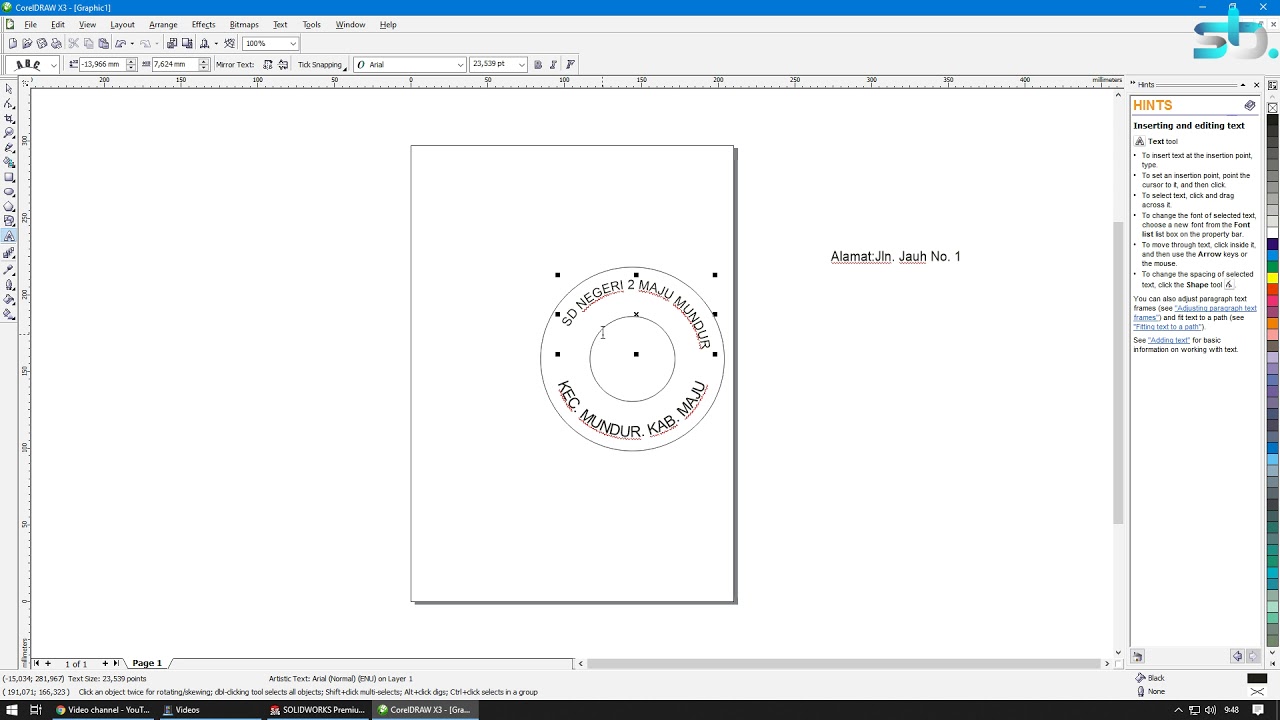The height and width of the screenshot is (720, 1280).
Task: Open the Layout menu
Action: tap(122, 24)
